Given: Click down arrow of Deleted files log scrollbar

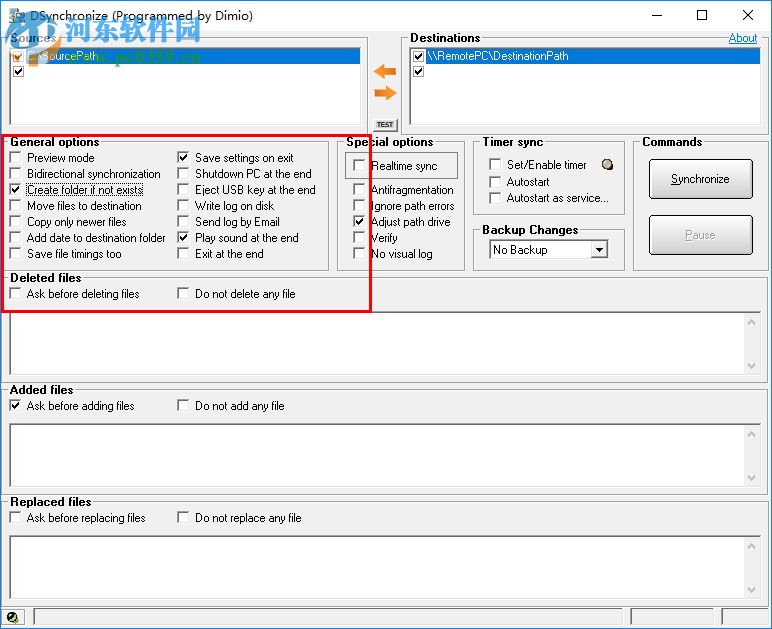Looking at the screenshot, I should (x=751, y=365).
